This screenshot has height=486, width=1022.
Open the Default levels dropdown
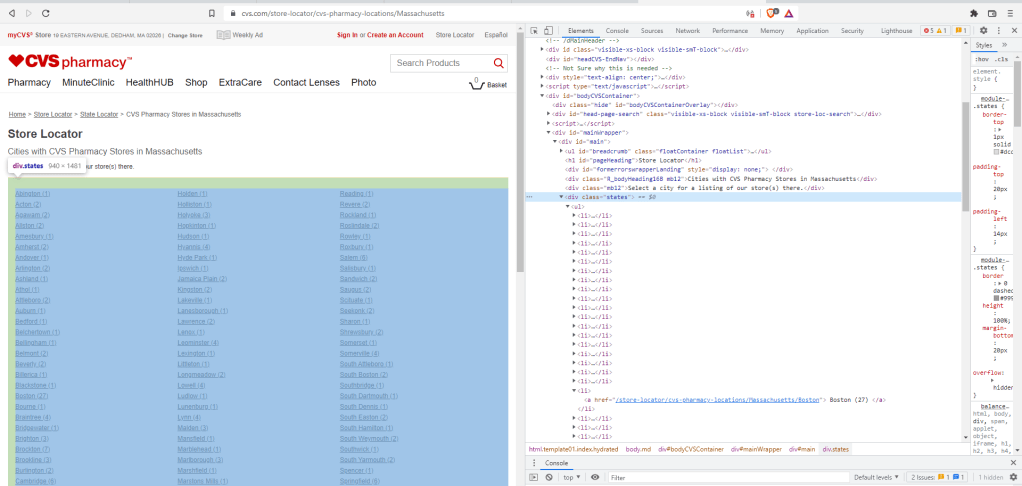click(876, 477)
